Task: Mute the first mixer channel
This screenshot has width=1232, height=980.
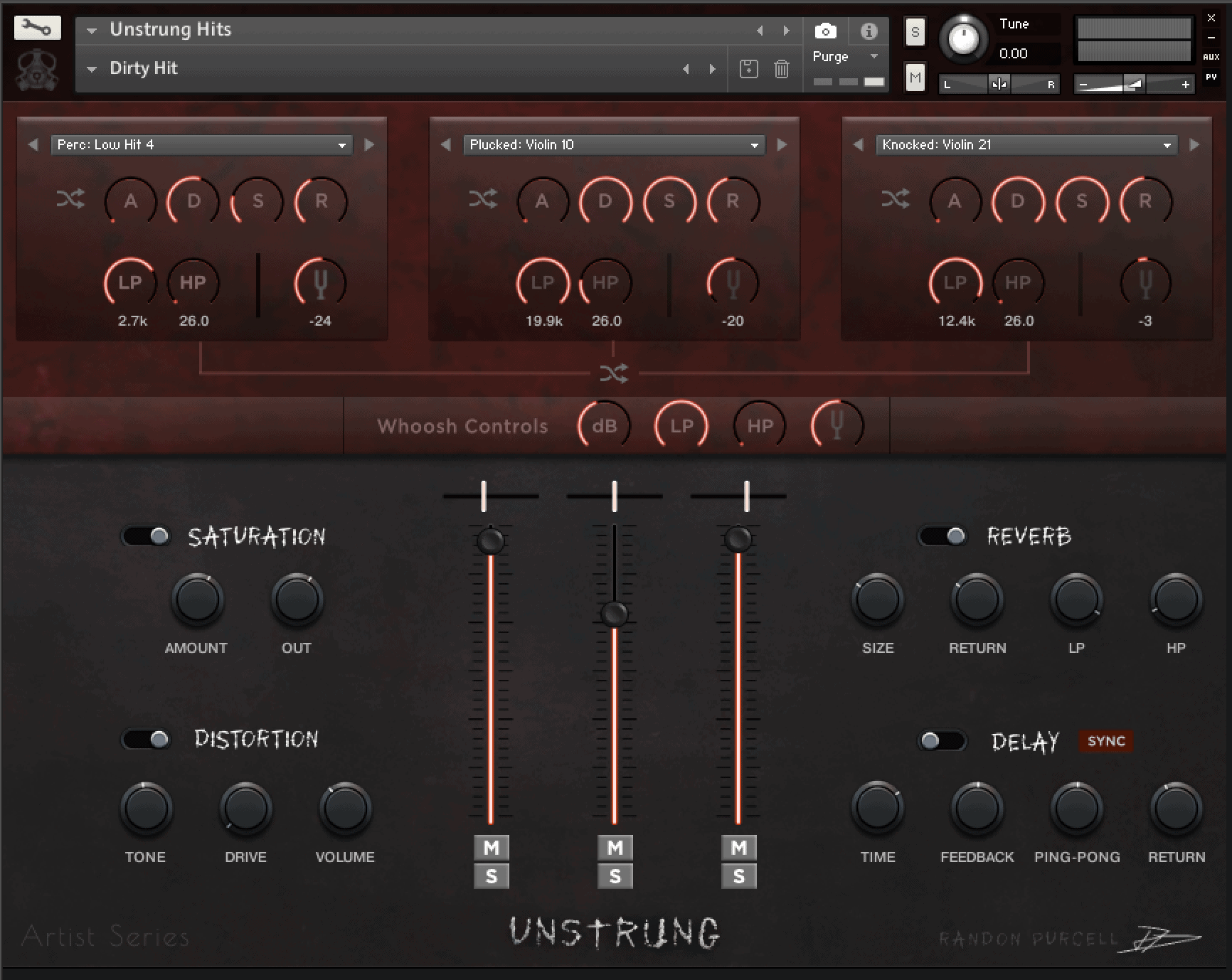Action: pos(492,848)
